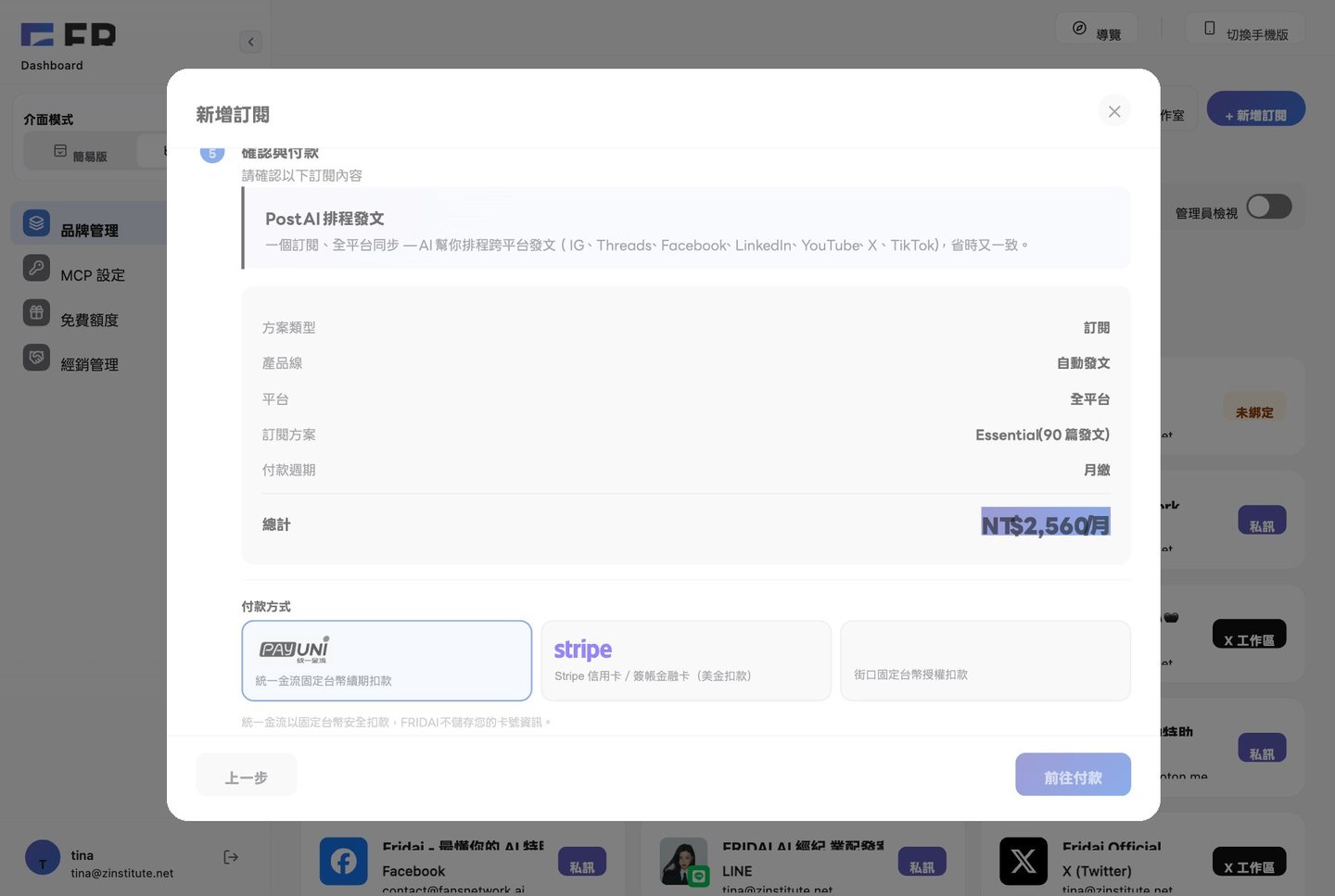Click the MCP 設定 key icon
This screenshot has width=1335, height=896.
coord(36,268)
